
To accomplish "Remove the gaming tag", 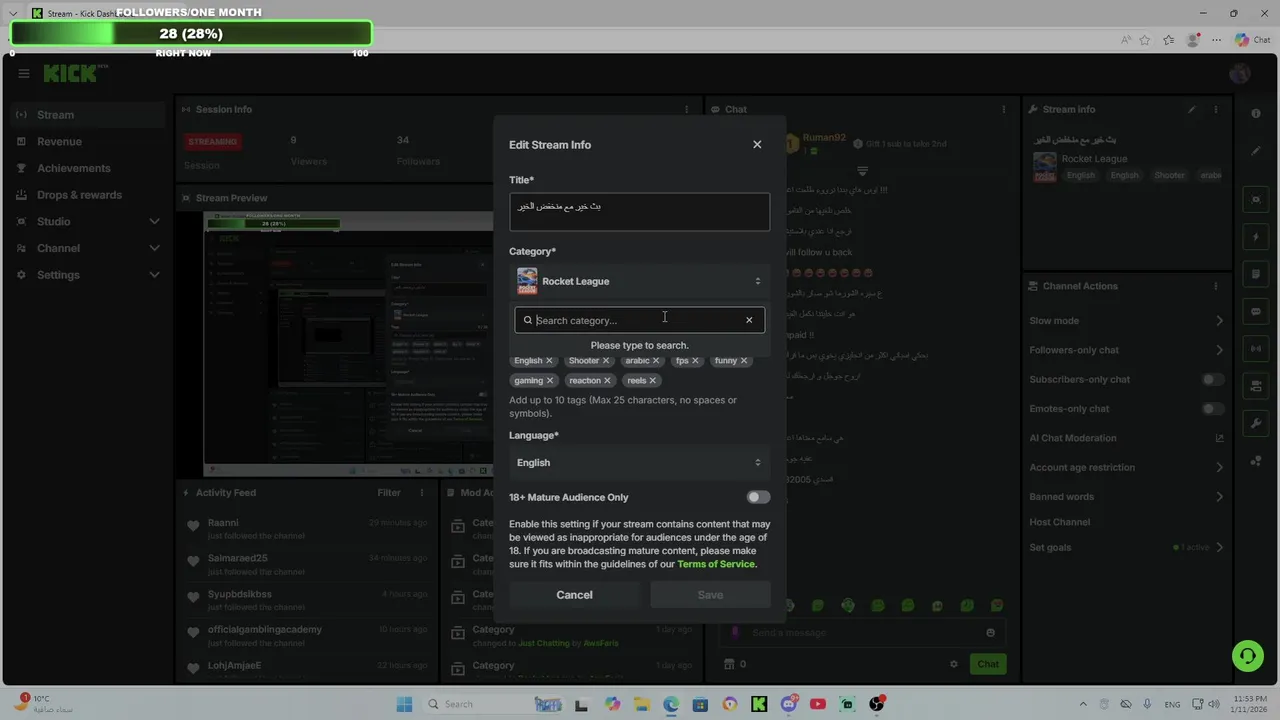I will [x=550, y=381].
